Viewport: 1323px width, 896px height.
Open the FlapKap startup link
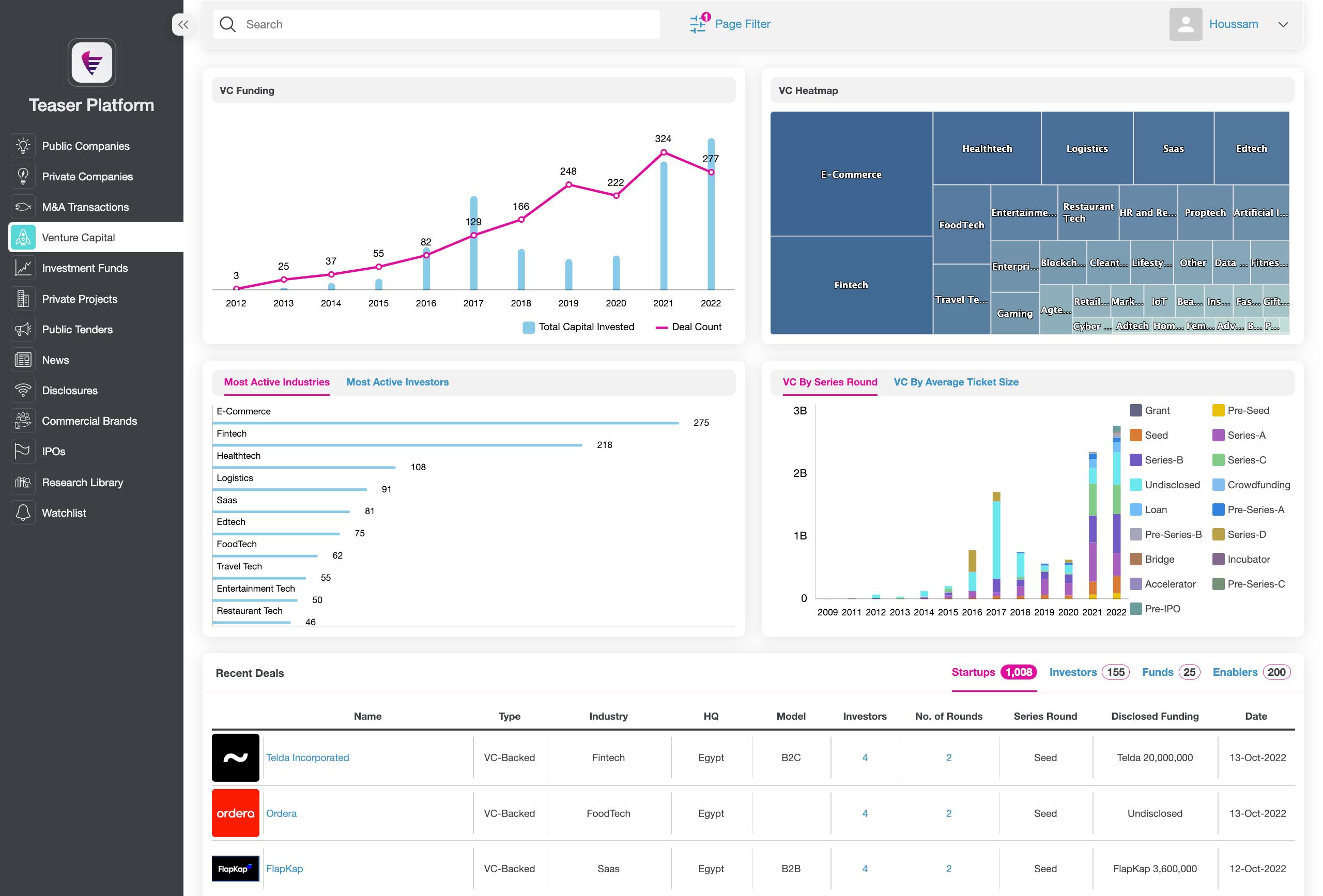pos(285,869)
